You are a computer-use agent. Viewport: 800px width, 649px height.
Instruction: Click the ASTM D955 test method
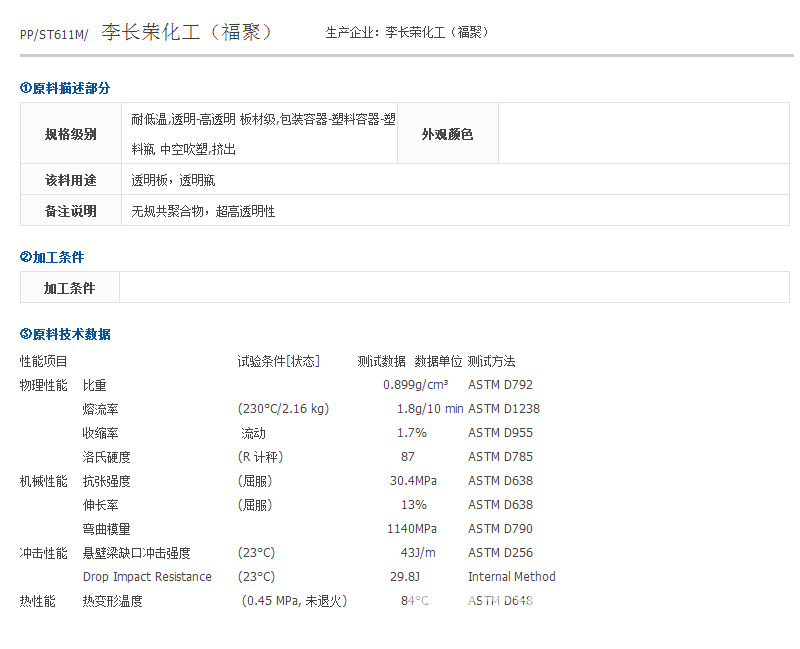pyautogui.click(x=501, y=433)
